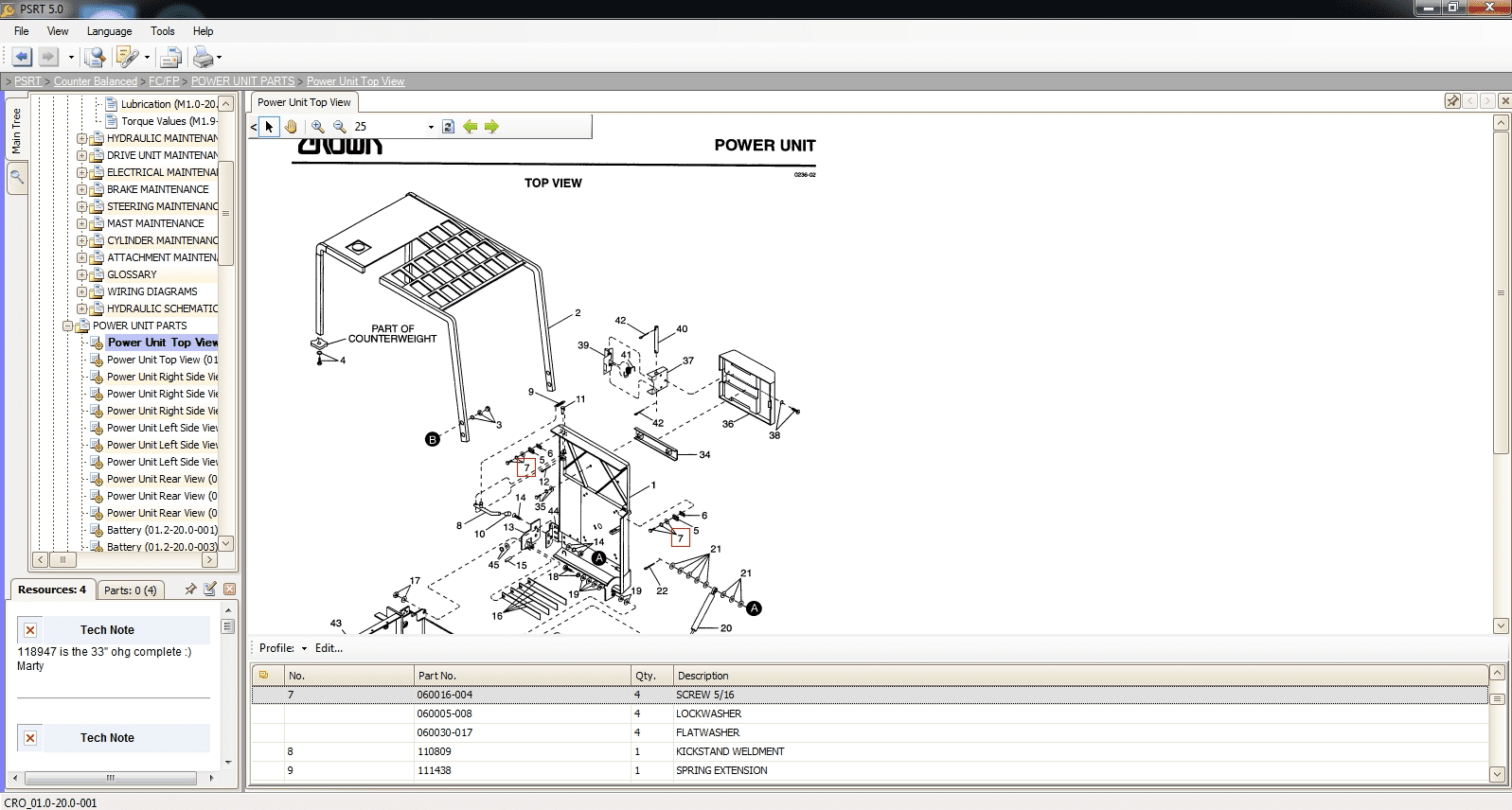The image size is (1512, 810).
Task: Click the zoom in magnifier icon
Action: (x=318, y=126)
